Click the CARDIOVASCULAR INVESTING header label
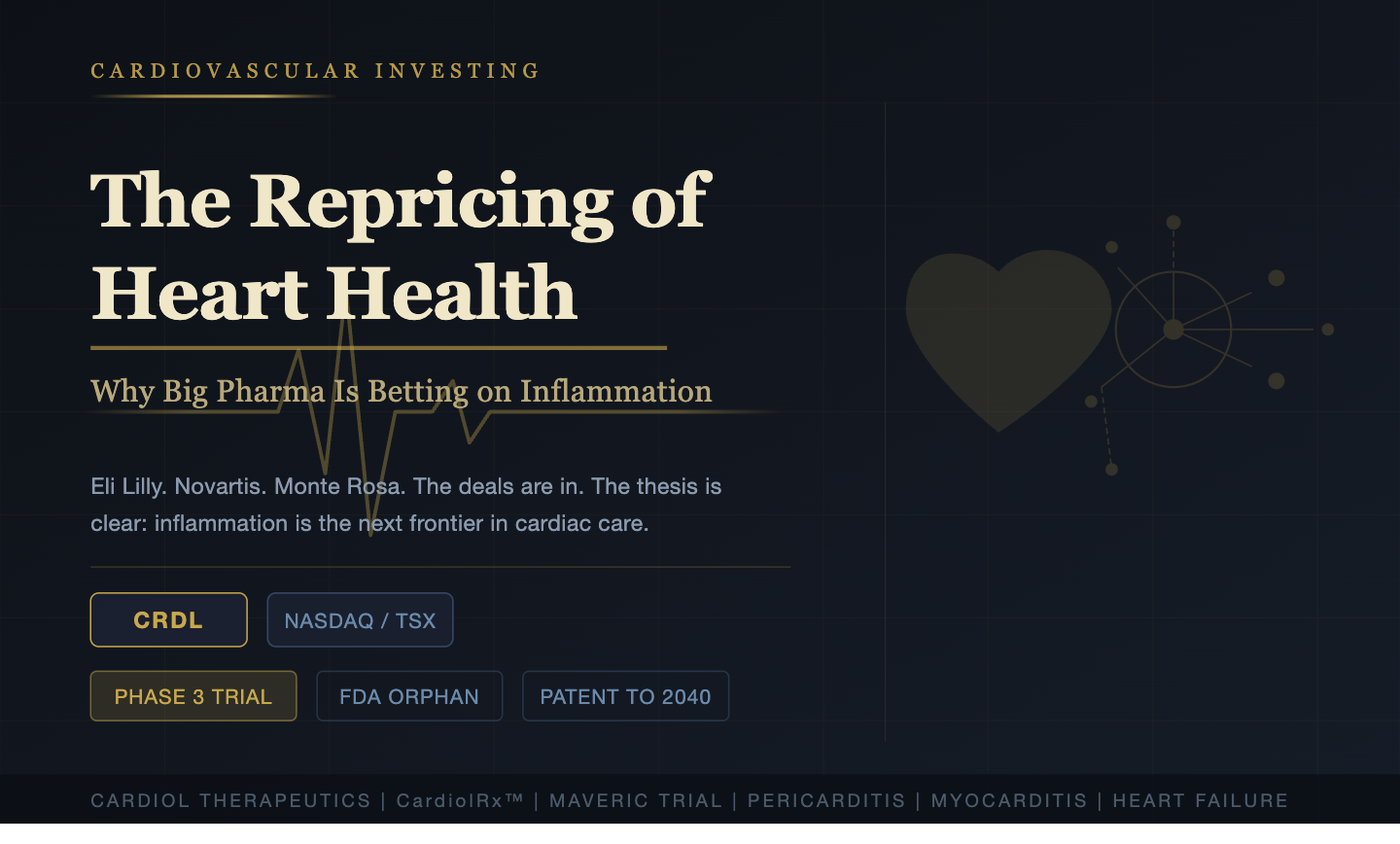Image resolution: width=1400 pixels, height=844 pixels. click(315, 71)
